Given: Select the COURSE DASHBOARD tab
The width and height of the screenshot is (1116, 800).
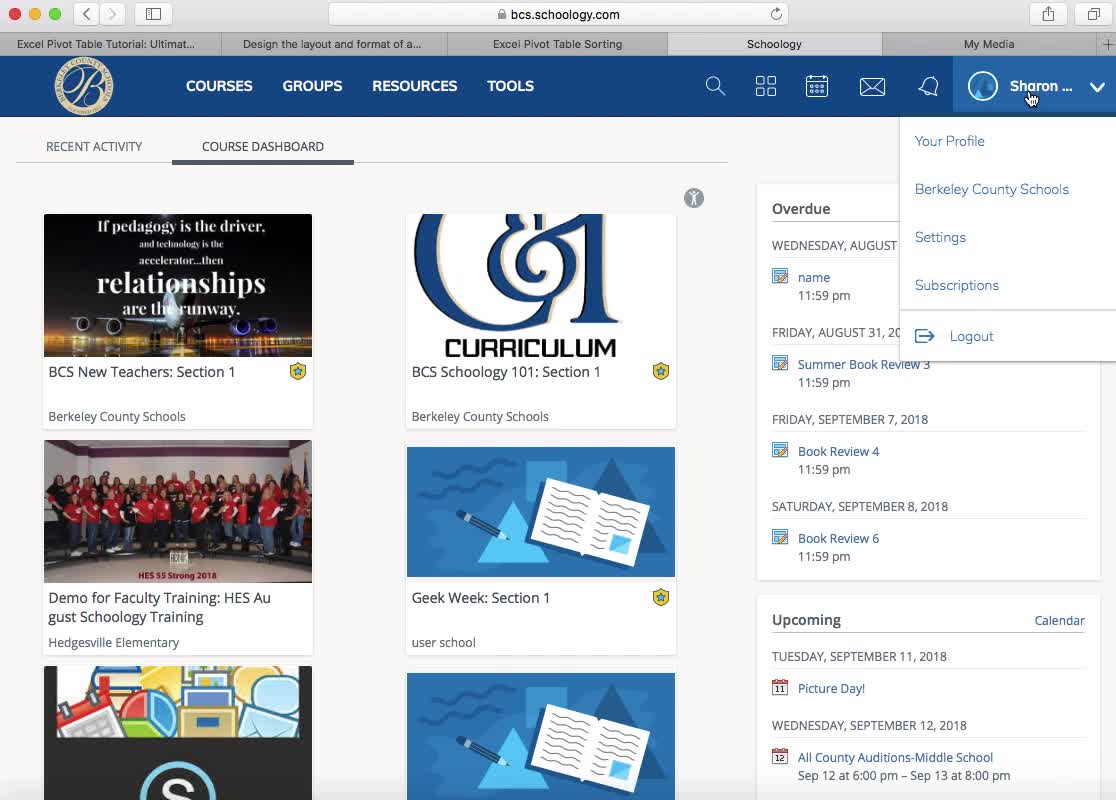Looking at the screenshot, I should (x=263, y=147).
